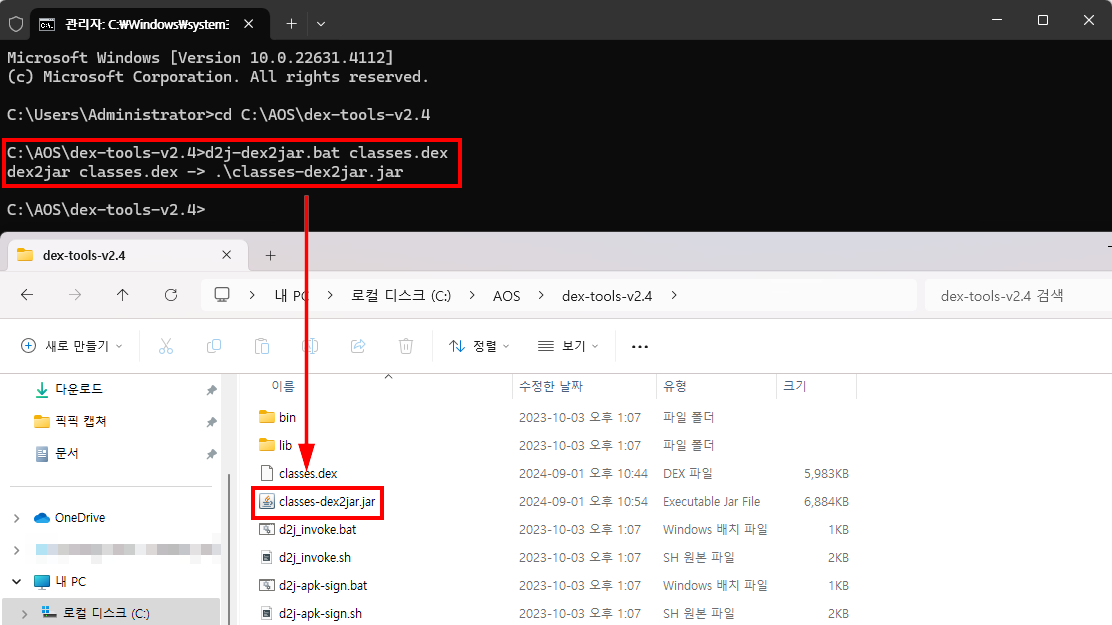The height and width of the screenshot is (625, 1112).
Task: Expand chevron after monitor icon in address bar
Action: tap(252, 295)
